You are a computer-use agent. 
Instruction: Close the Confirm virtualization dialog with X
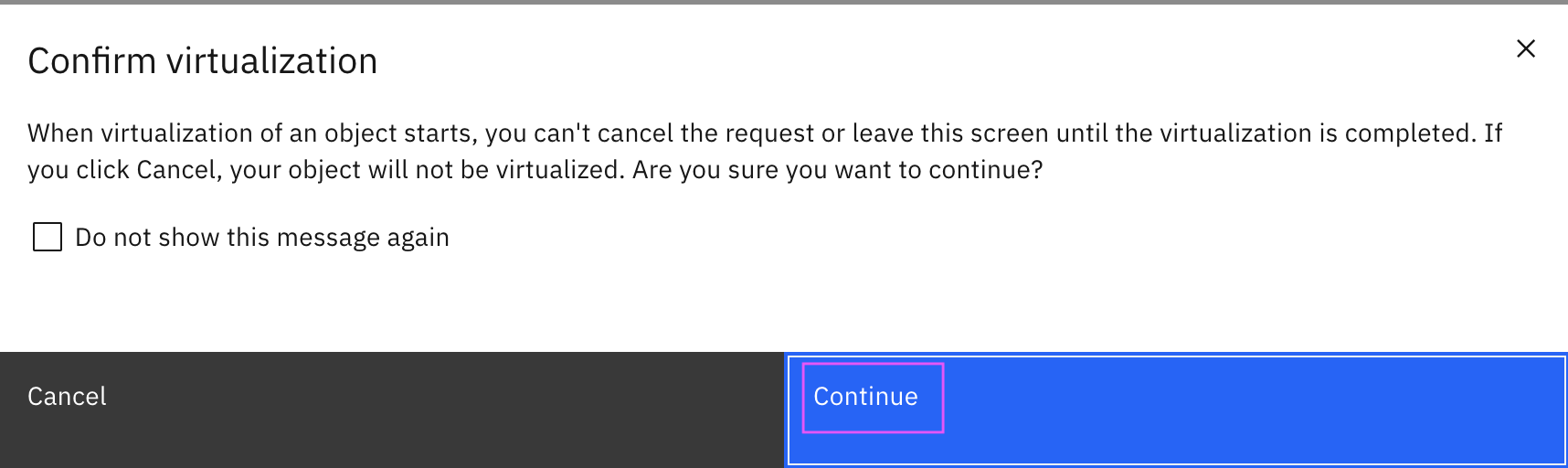point(1525,48)
